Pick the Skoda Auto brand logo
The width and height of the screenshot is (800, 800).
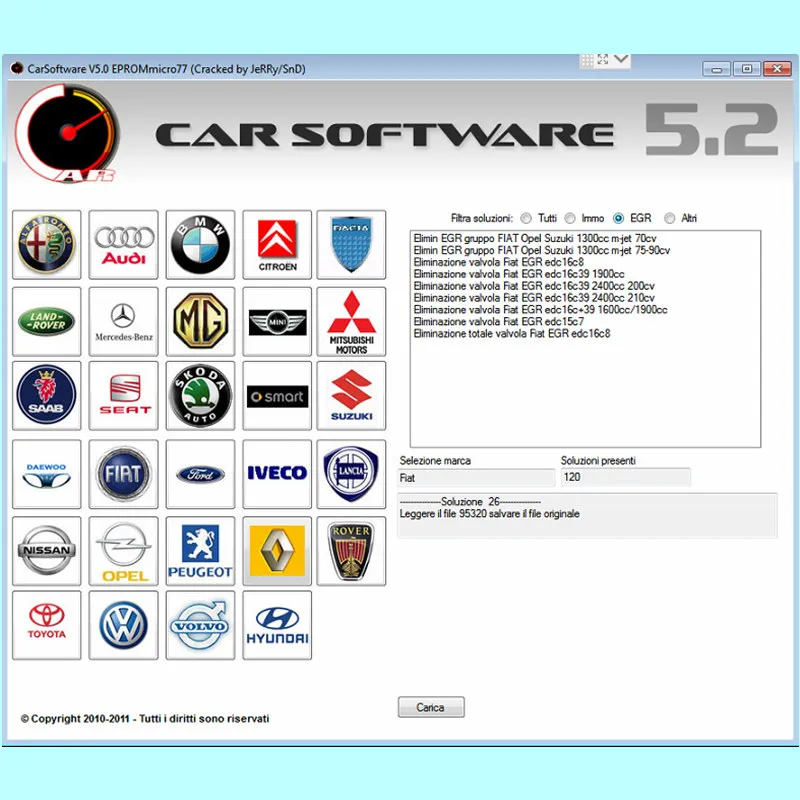coord(201,395)
